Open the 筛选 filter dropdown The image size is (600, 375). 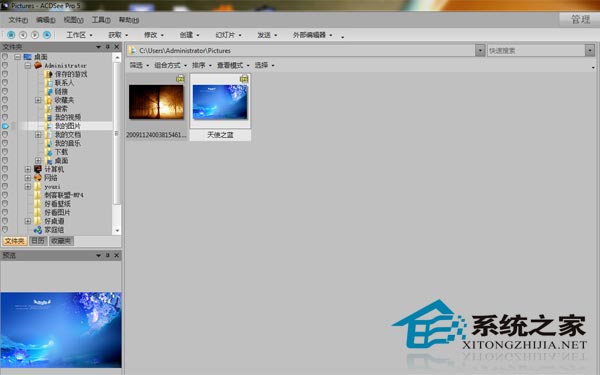click(139, 65)
